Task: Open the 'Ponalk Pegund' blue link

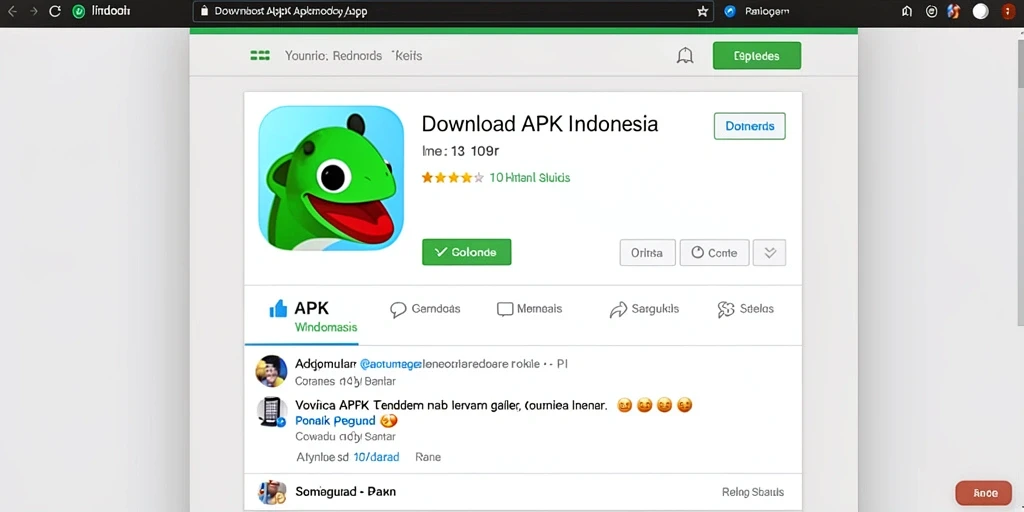Action: [335, 421]
